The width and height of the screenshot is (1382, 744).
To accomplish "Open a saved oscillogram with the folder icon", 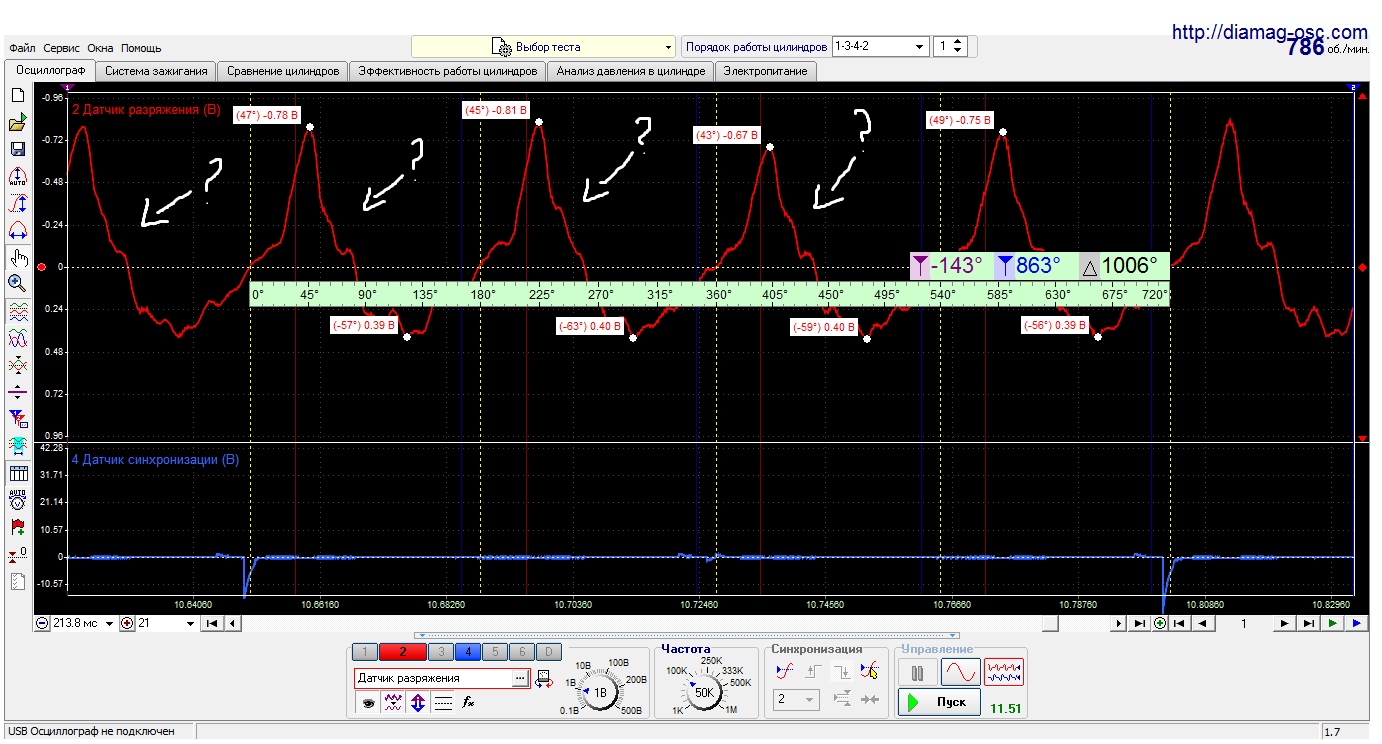I will click(17, 123).
